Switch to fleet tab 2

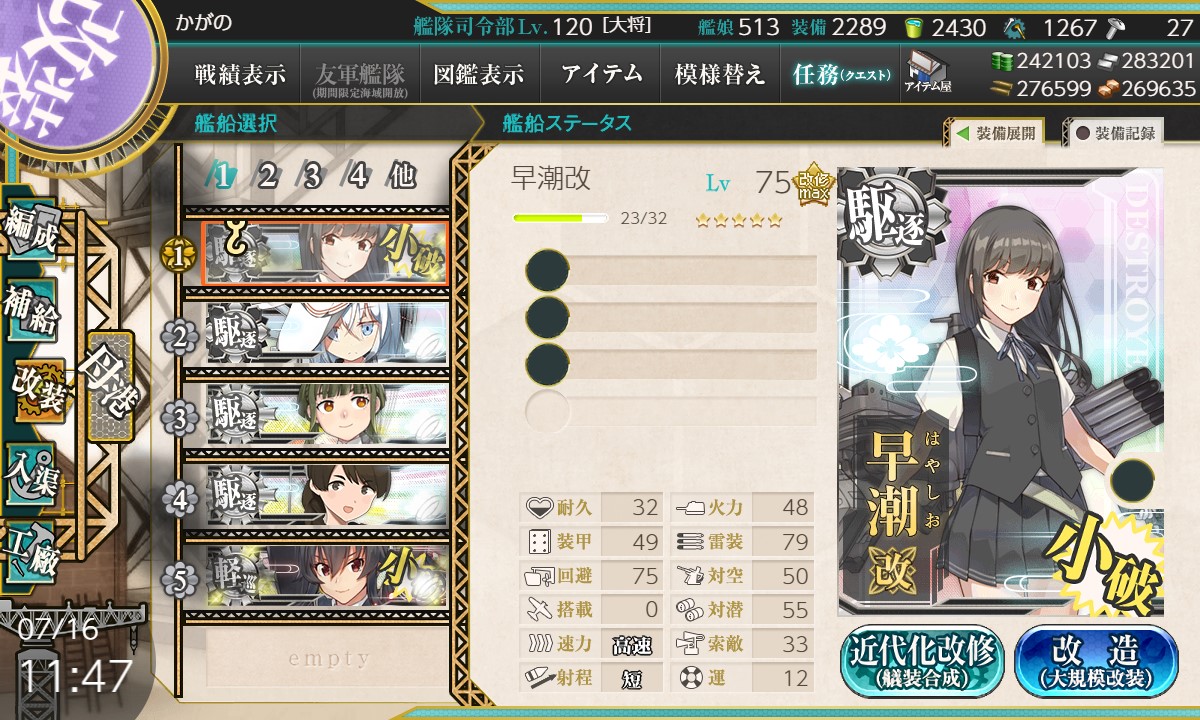point(267,177)
